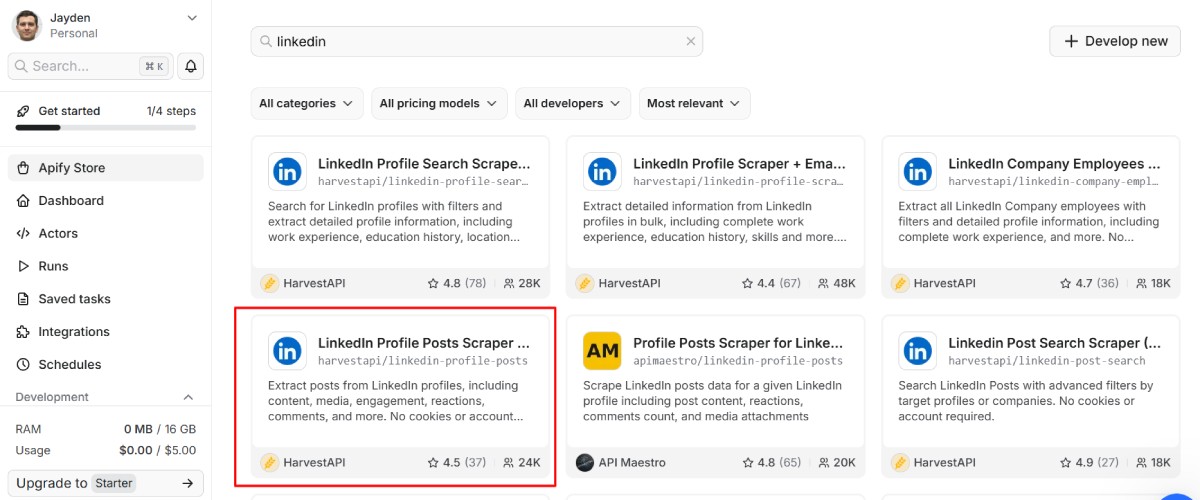Click the harvestapi/linkedin-post-search path text

tap(1047, 361)
